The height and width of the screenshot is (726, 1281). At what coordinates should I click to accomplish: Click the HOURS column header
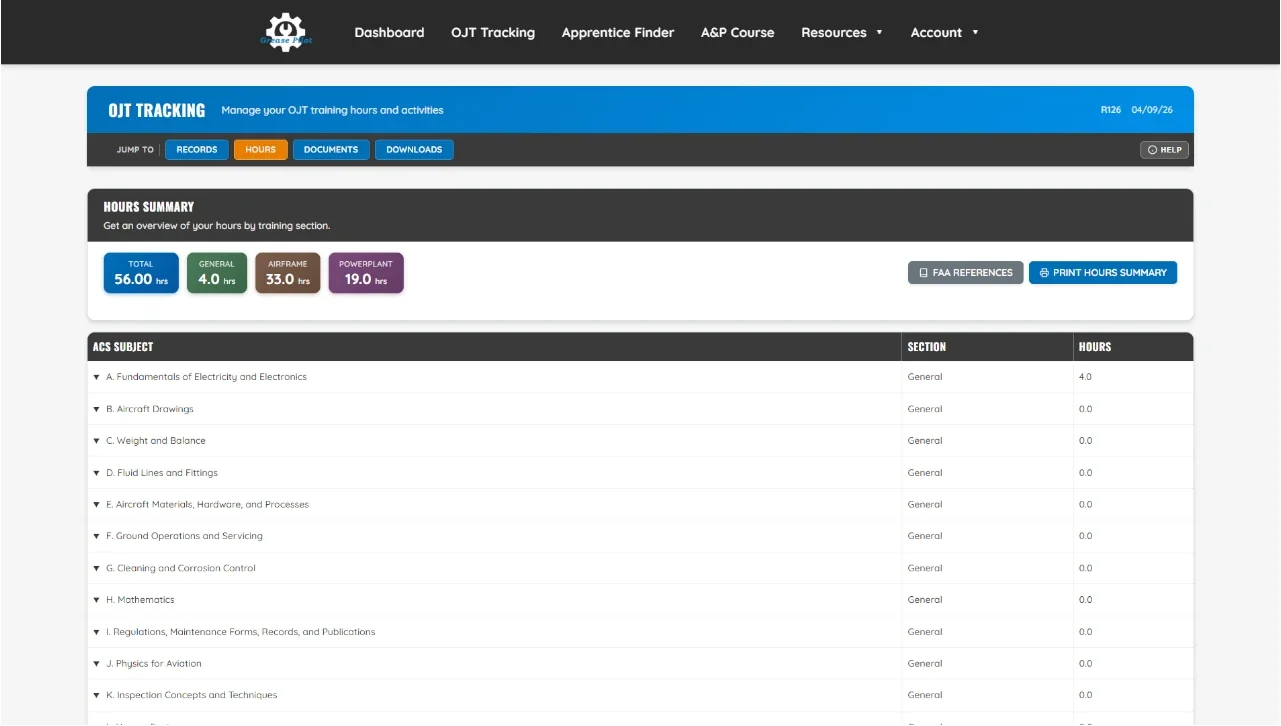pyautogui.click(x=1094, y=346)
